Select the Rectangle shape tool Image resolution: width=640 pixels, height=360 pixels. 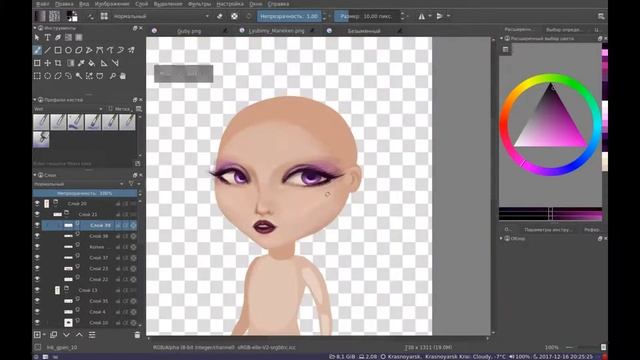(x=58, y=50)
